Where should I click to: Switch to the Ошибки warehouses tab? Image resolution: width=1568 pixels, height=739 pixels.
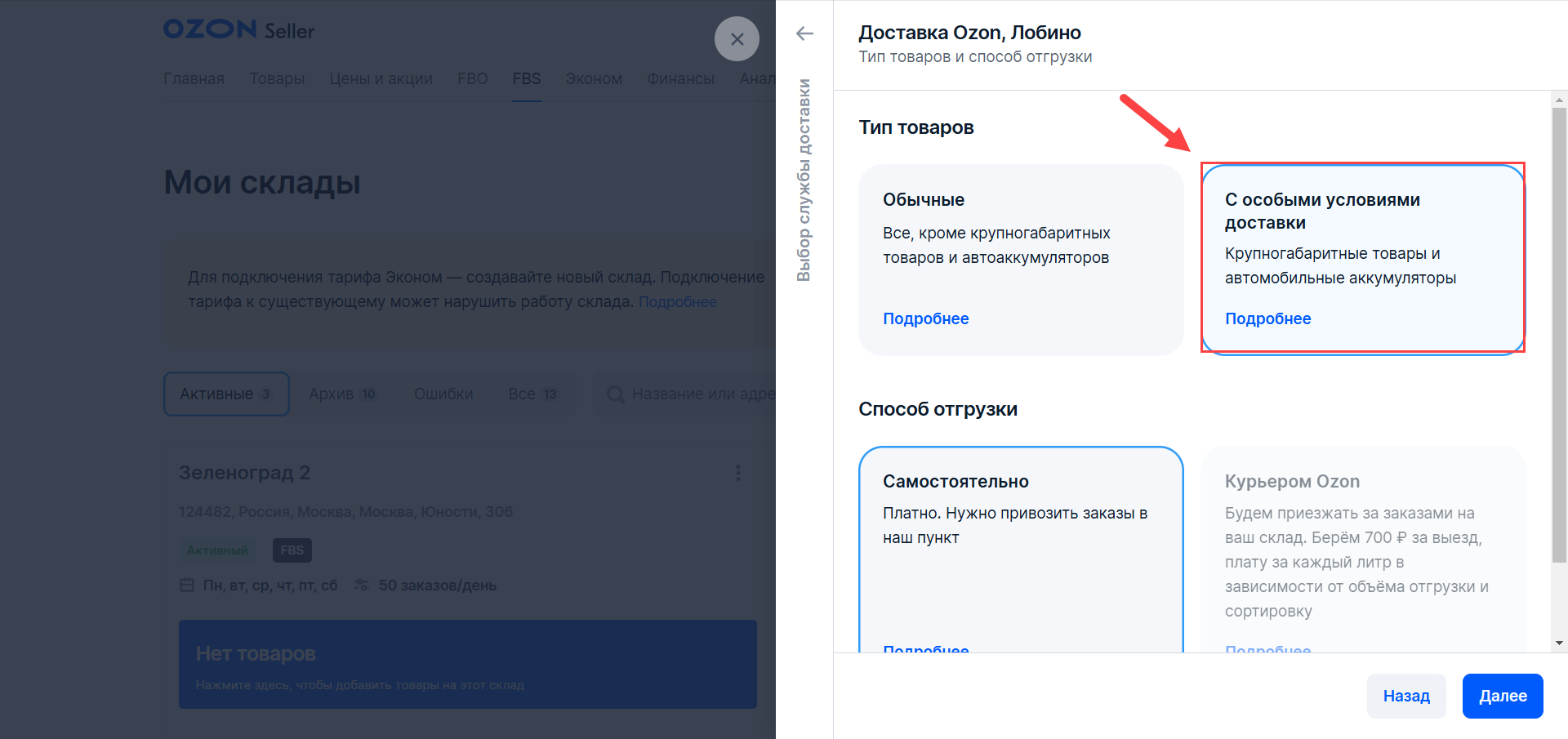[443, 394]
